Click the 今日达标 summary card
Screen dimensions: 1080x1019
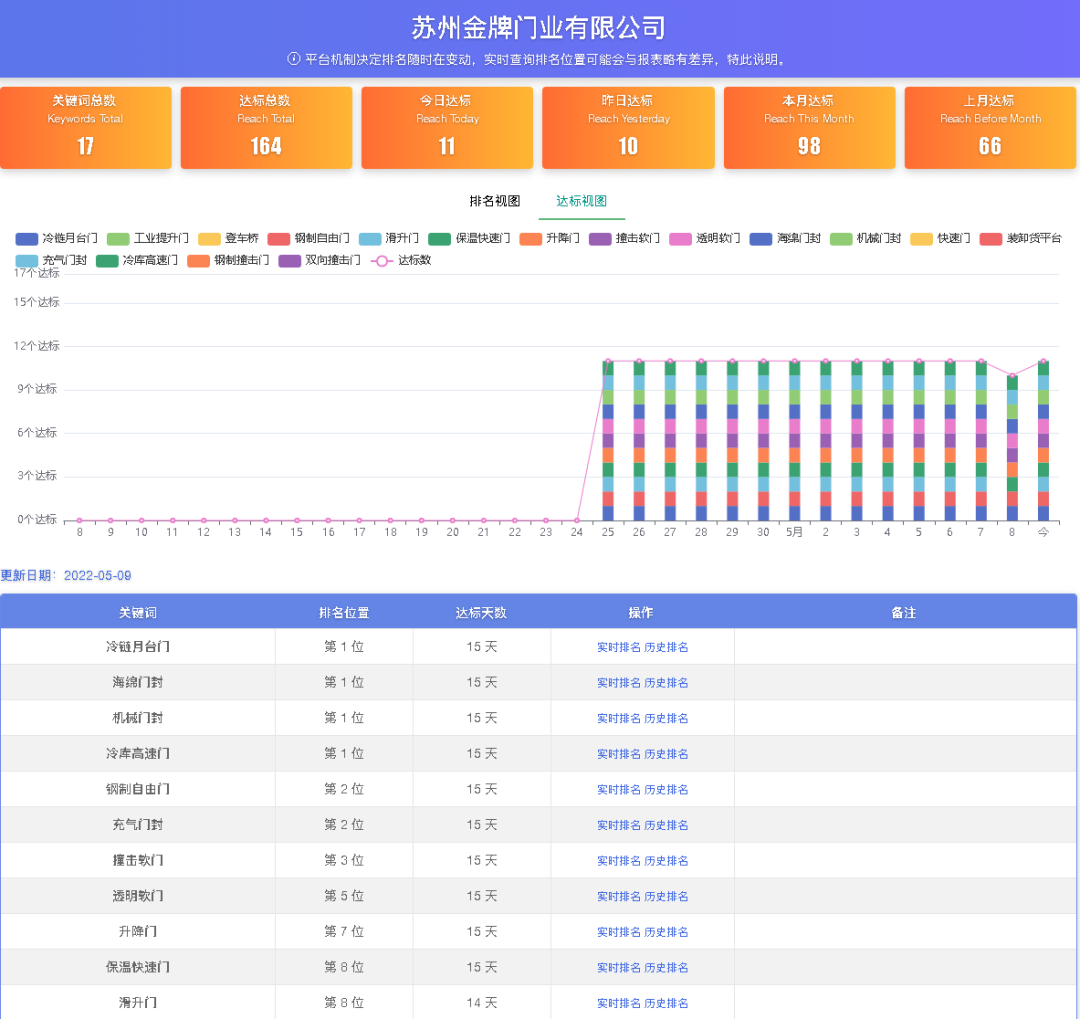pyautogui.click(x=447, y=127)
